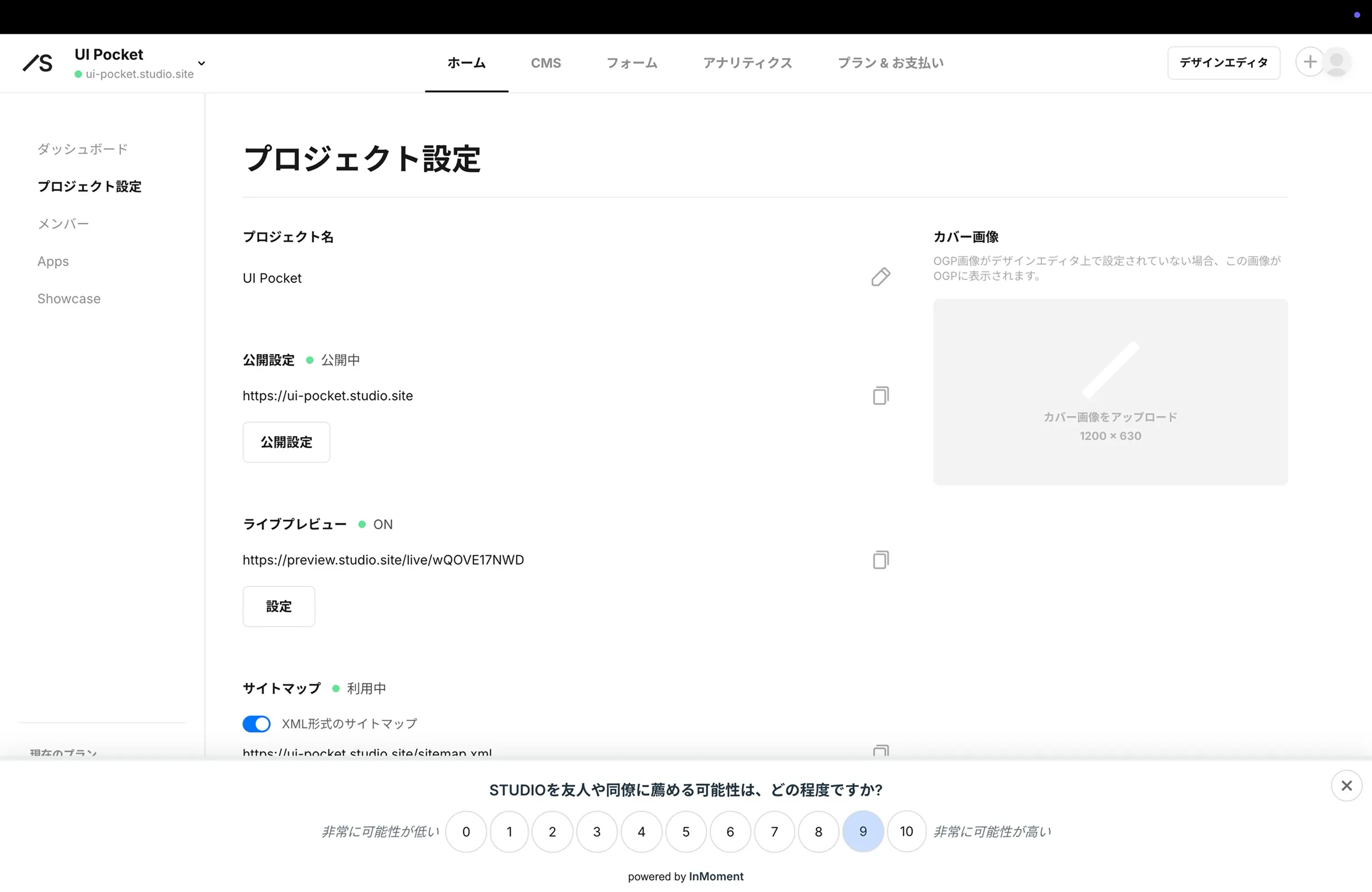Toggle the XML形式のサイトマップ switch

256,724
